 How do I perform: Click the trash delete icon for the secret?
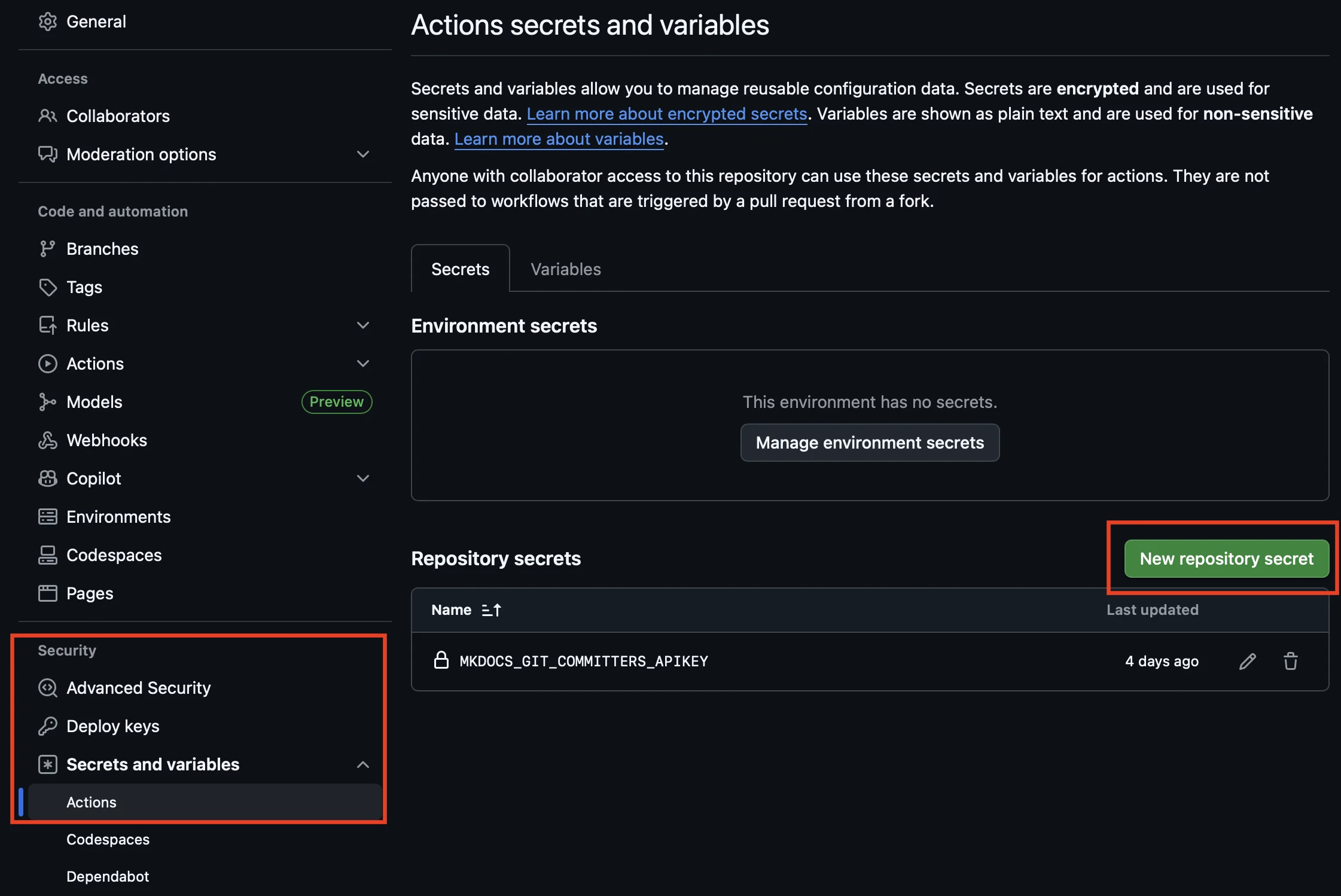click(x=1290, y=661)
